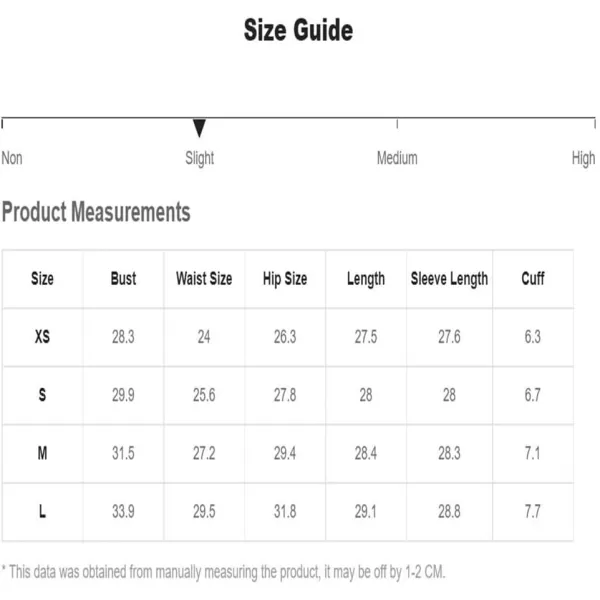The height and width of the screenshot is (600, 600).
Task: Click the Sleeve Length column header
Action: tap(449, 279)
